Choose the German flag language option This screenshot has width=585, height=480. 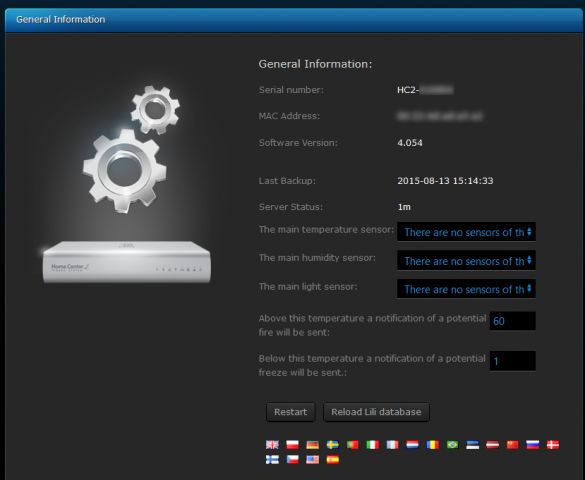[x=313, y=445]
